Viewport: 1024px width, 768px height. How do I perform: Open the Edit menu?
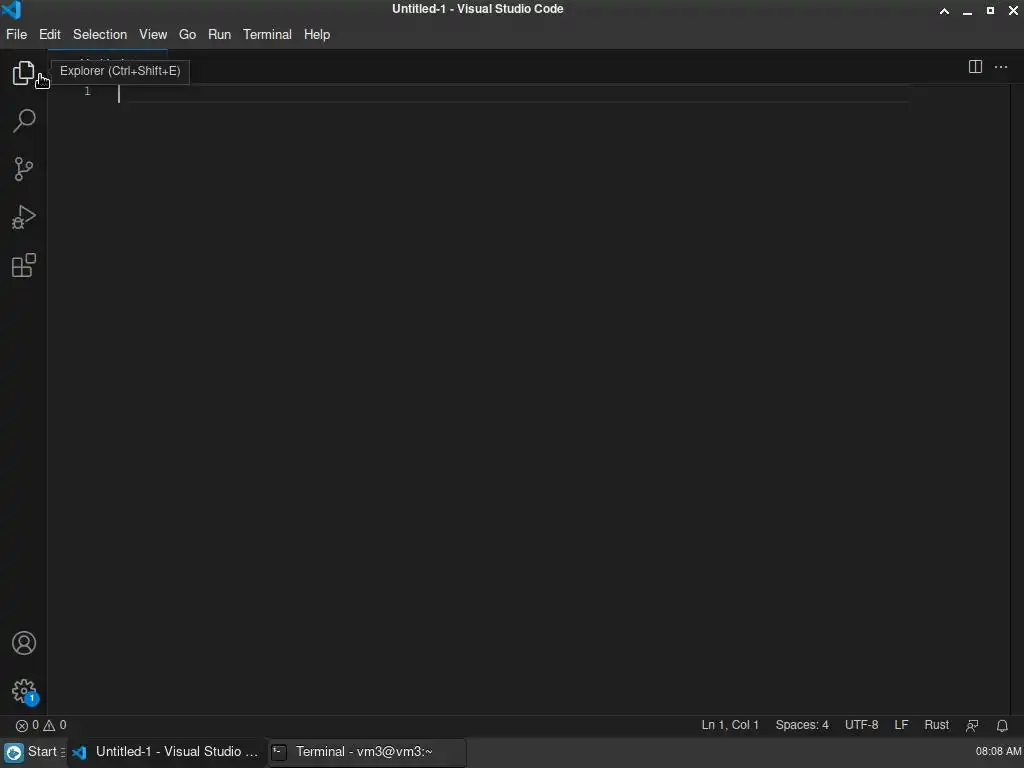(x=50, y=35)
